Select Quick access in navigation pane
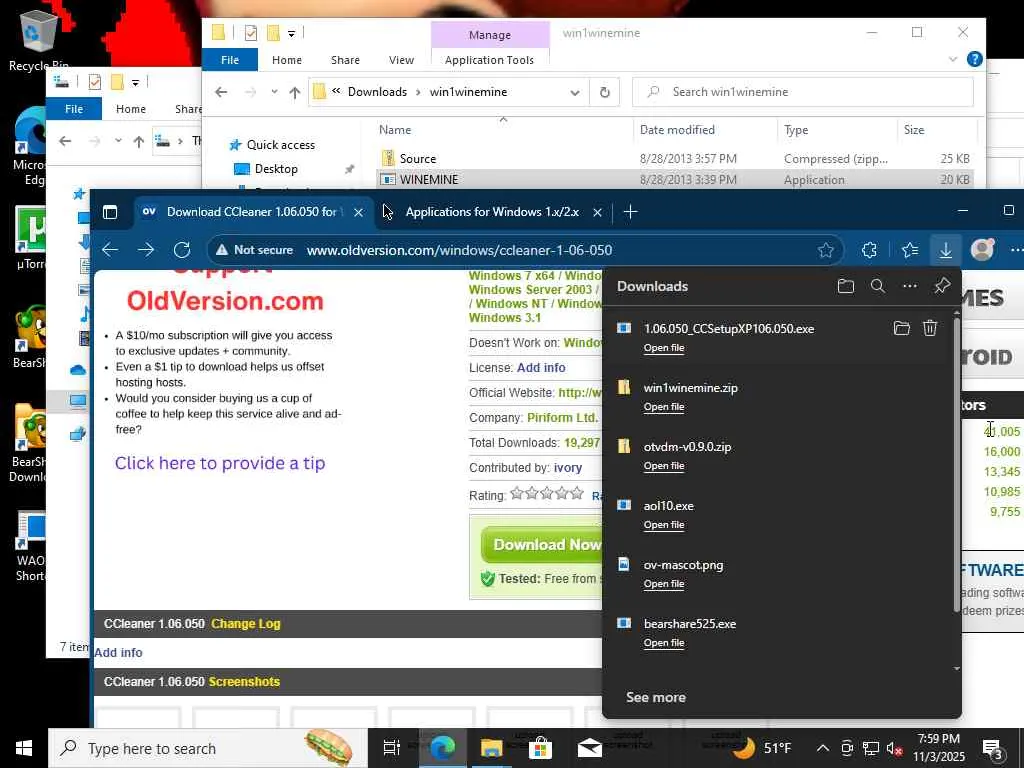The width and height of the screenshot is (1024, 768). pyautogui.click(x=280, y=145)
